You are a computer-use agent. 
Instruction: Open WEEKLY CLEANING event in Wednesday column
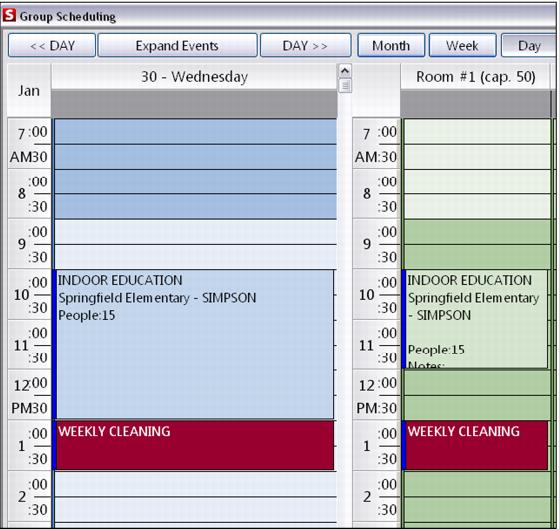point(194,445)
